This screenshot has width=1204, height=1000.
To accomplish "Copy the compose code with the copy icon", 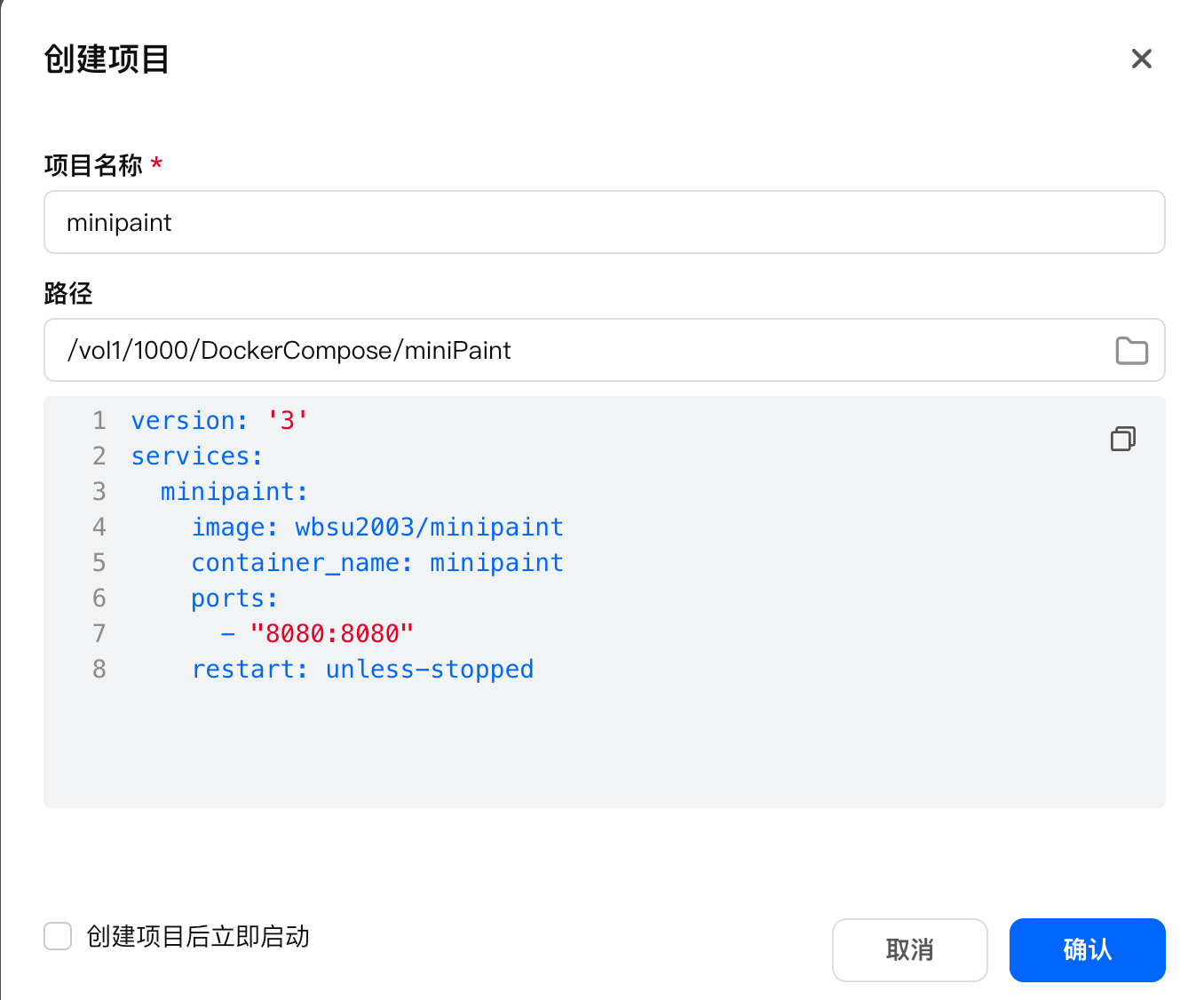I will (1122, 439).
